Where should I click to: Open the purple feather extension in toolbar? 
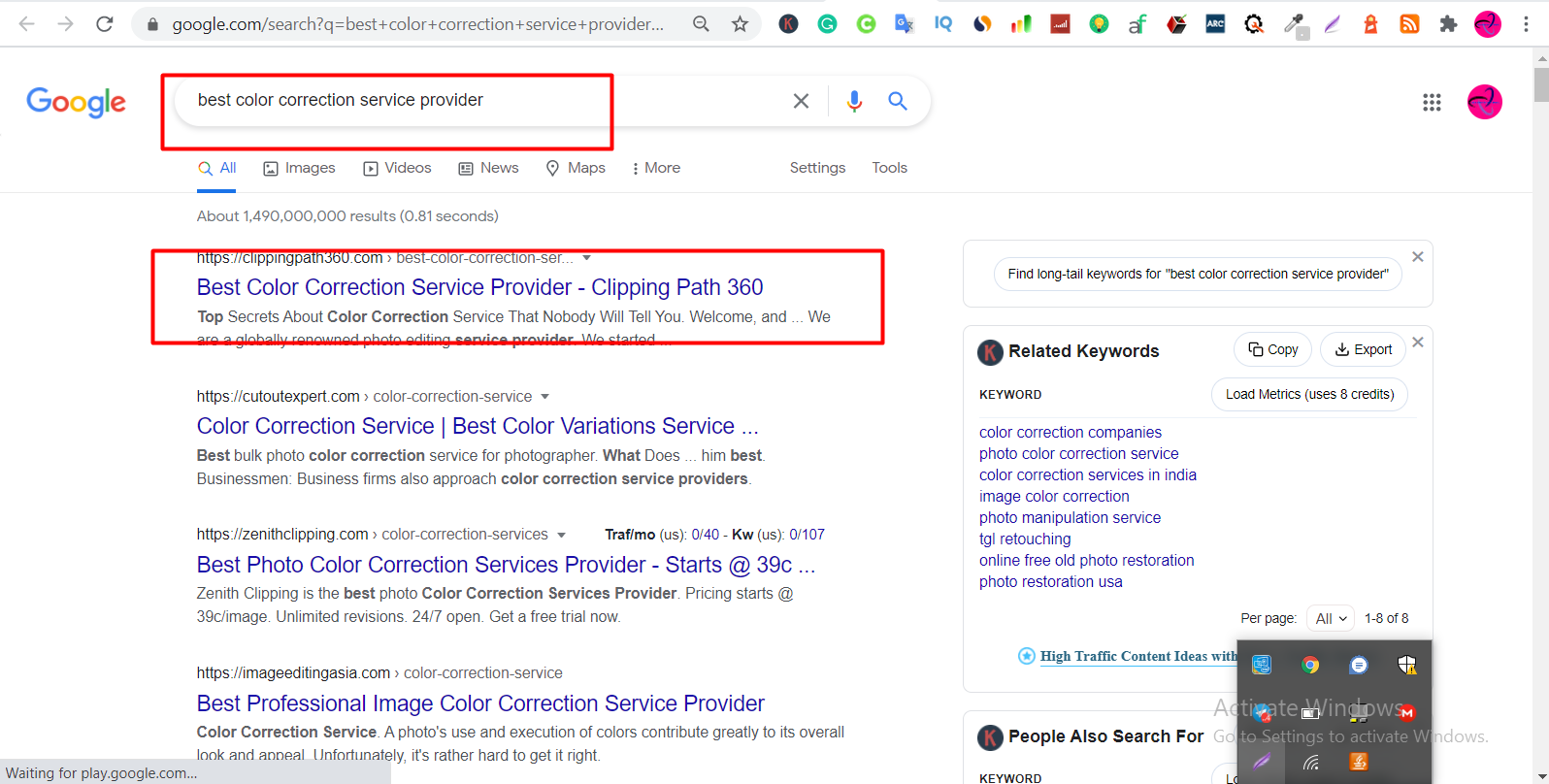click(1332, 24)
